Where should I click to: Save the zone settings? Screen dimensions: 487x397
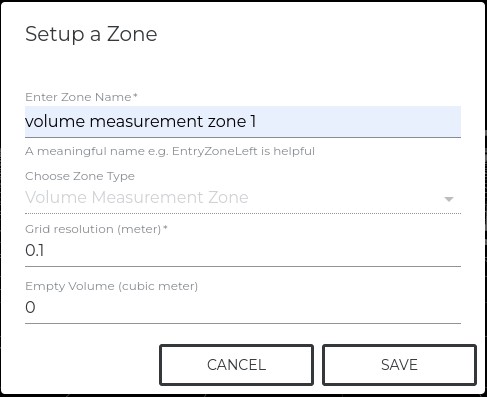(x=399, y=365)
